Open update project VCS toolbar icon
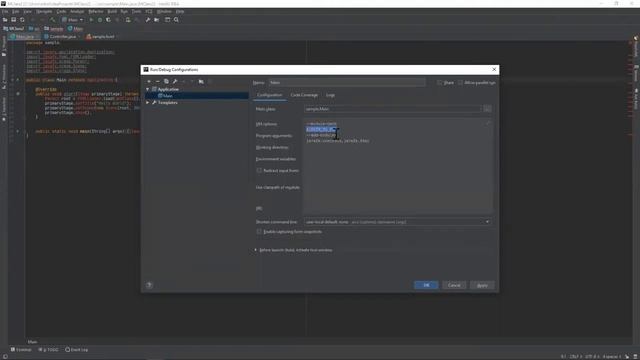The width and height of the screenshot is (640, 360). (128, 20)
